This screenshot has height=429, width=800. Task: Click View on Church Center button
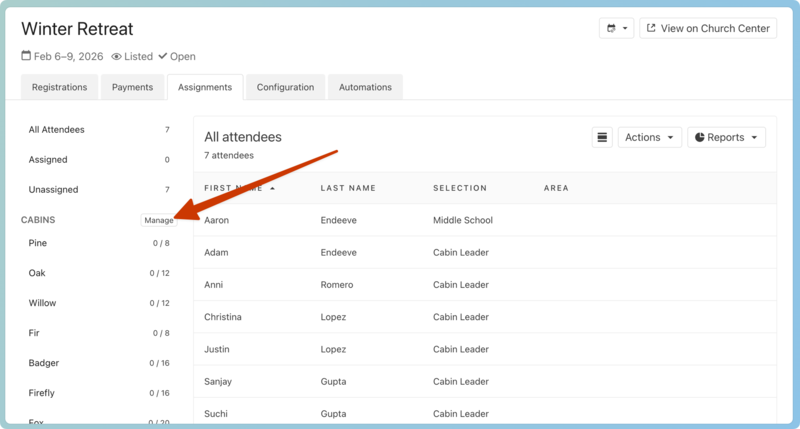(708, 28)
